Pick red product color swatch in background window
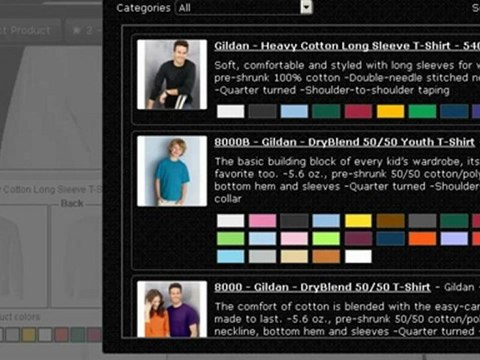The width and height of the screenshot is (480, 360). pos(61,335)
